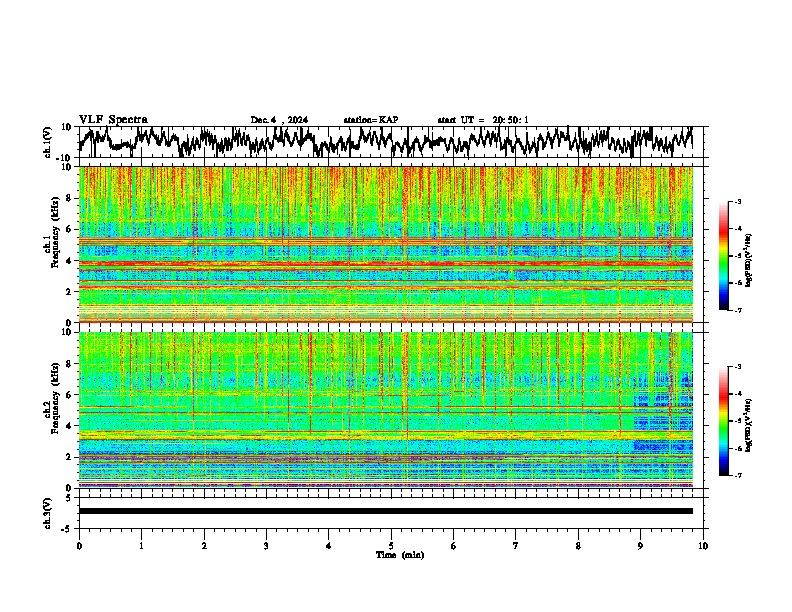The height and width of the screenshot is (612, 792).
Task: Click the '6' tick on the time axis
Action: (454, 546)
